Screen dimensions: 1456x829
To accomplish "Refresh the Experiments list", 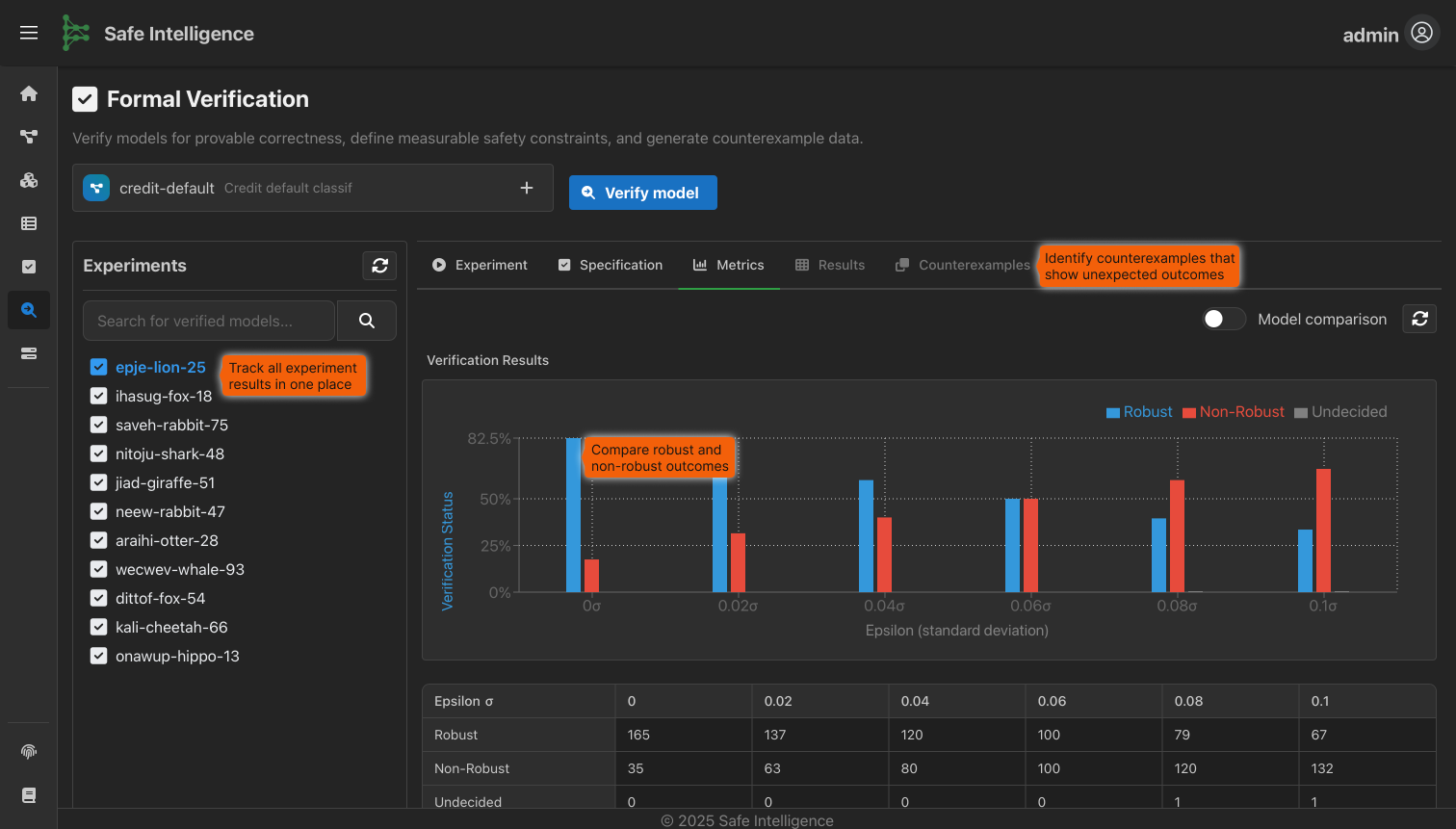I will tap(379, 266).
